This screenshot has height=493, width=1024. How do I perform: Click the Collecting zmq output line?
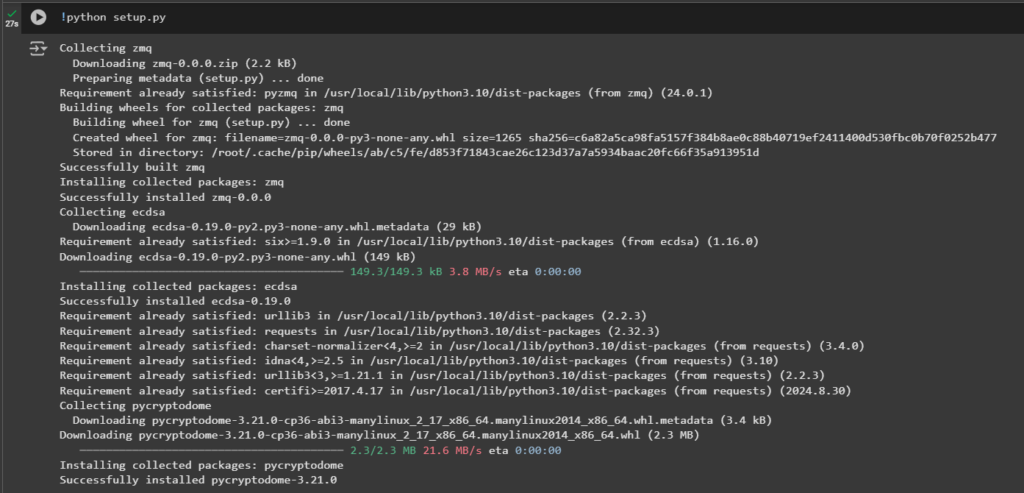(x=106, y=48)
